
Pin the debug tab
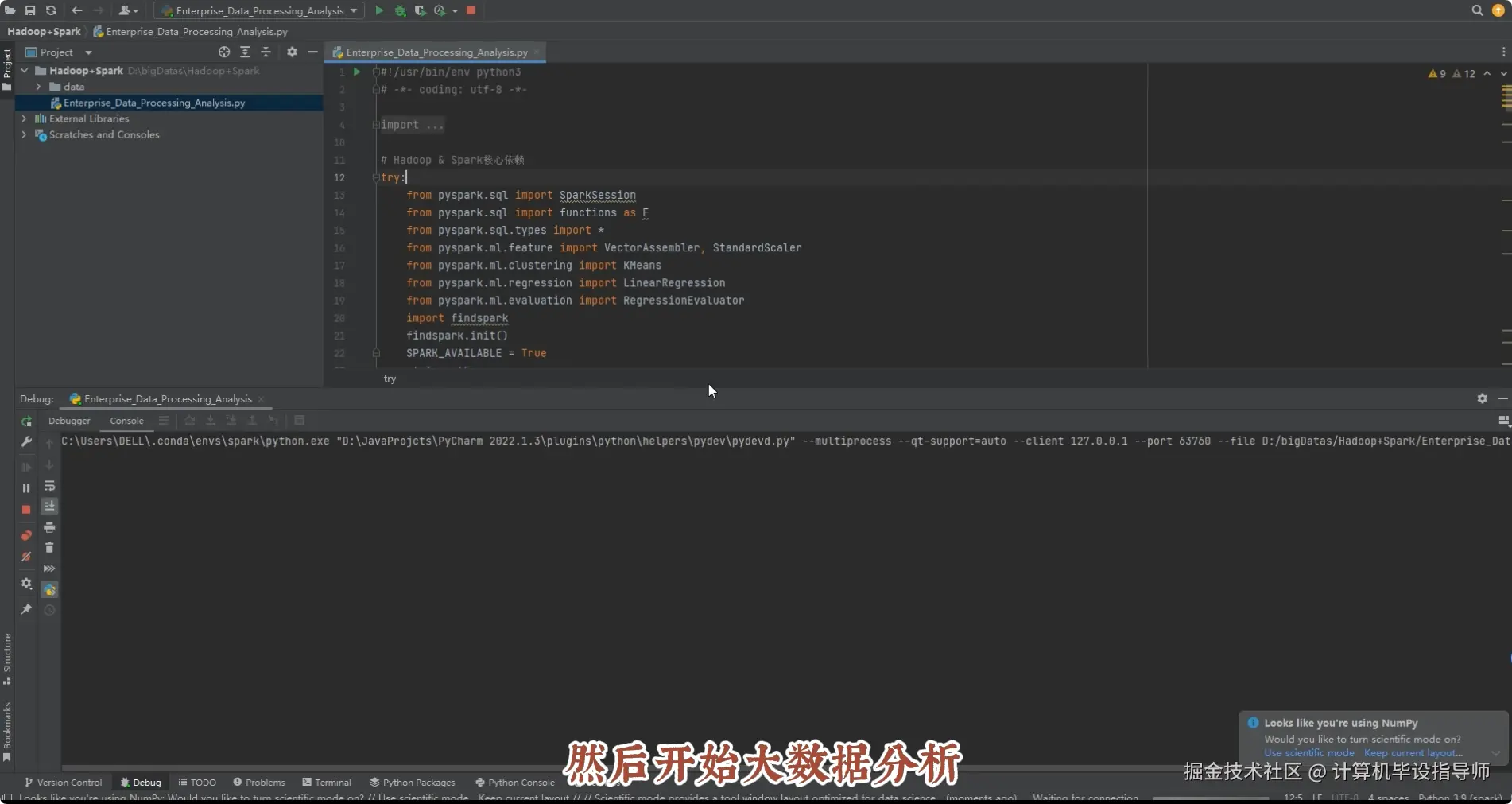[x=26, y=609]
